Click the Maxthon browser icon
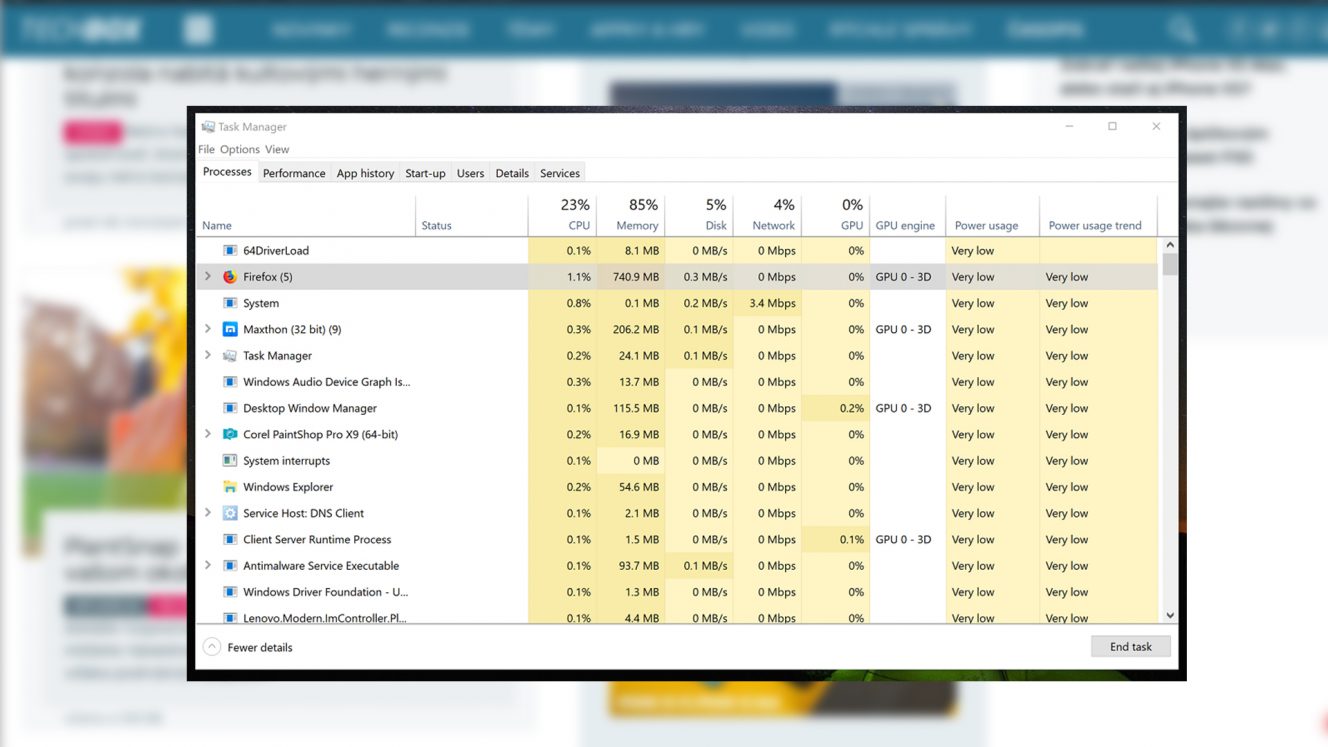 (x=230, y=329)
